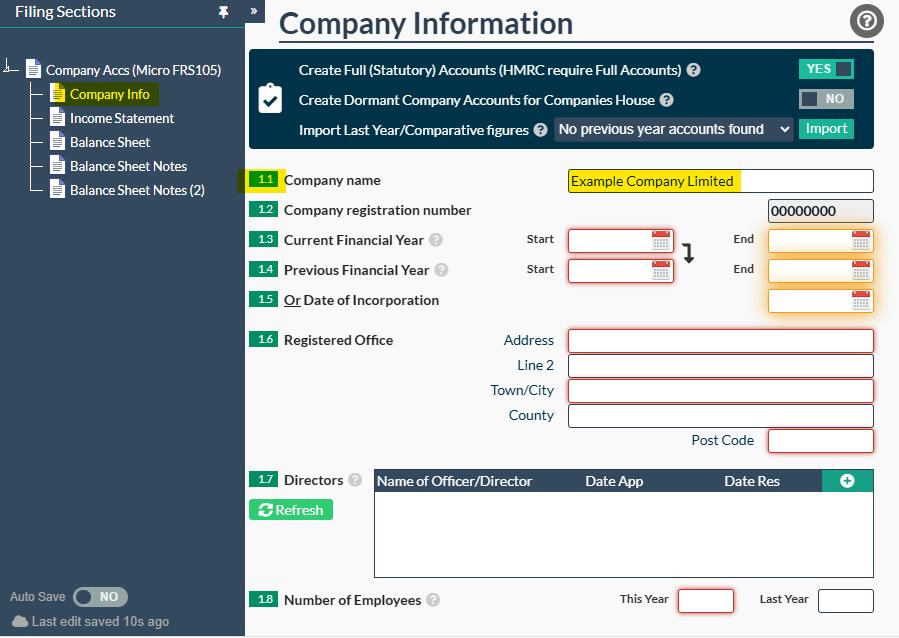Click the This Year employees field
The width and height of the screenshot is (899, 638).
point(706,601)
